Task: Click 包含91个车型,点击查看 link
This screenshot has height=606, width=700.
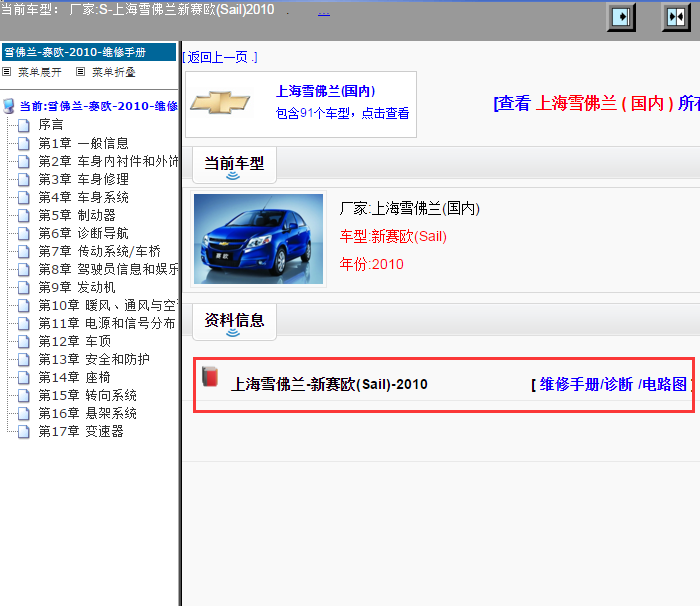Action: tap(342, 113)
